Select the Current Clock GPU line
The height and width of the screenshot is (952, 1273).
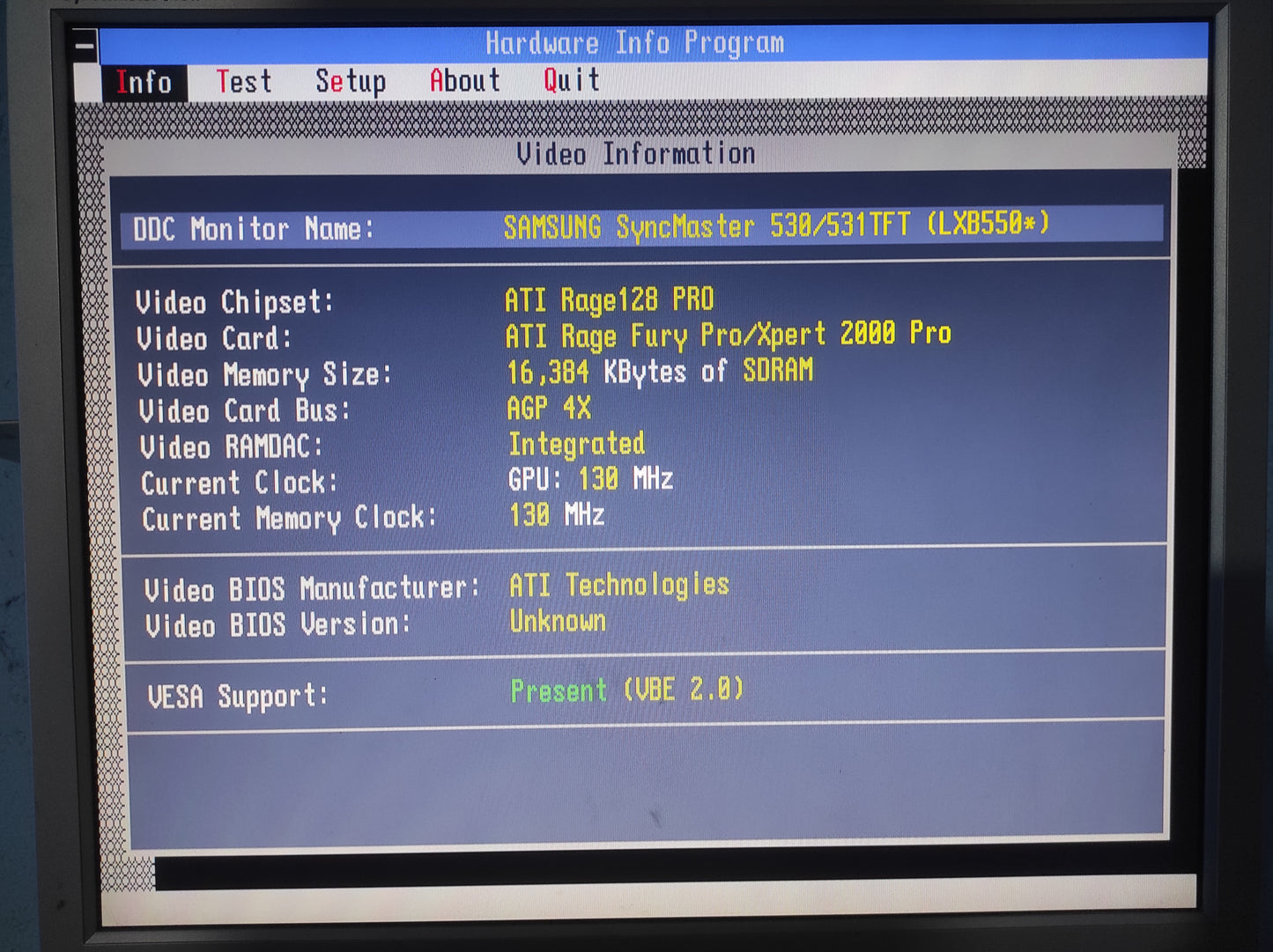590,480
